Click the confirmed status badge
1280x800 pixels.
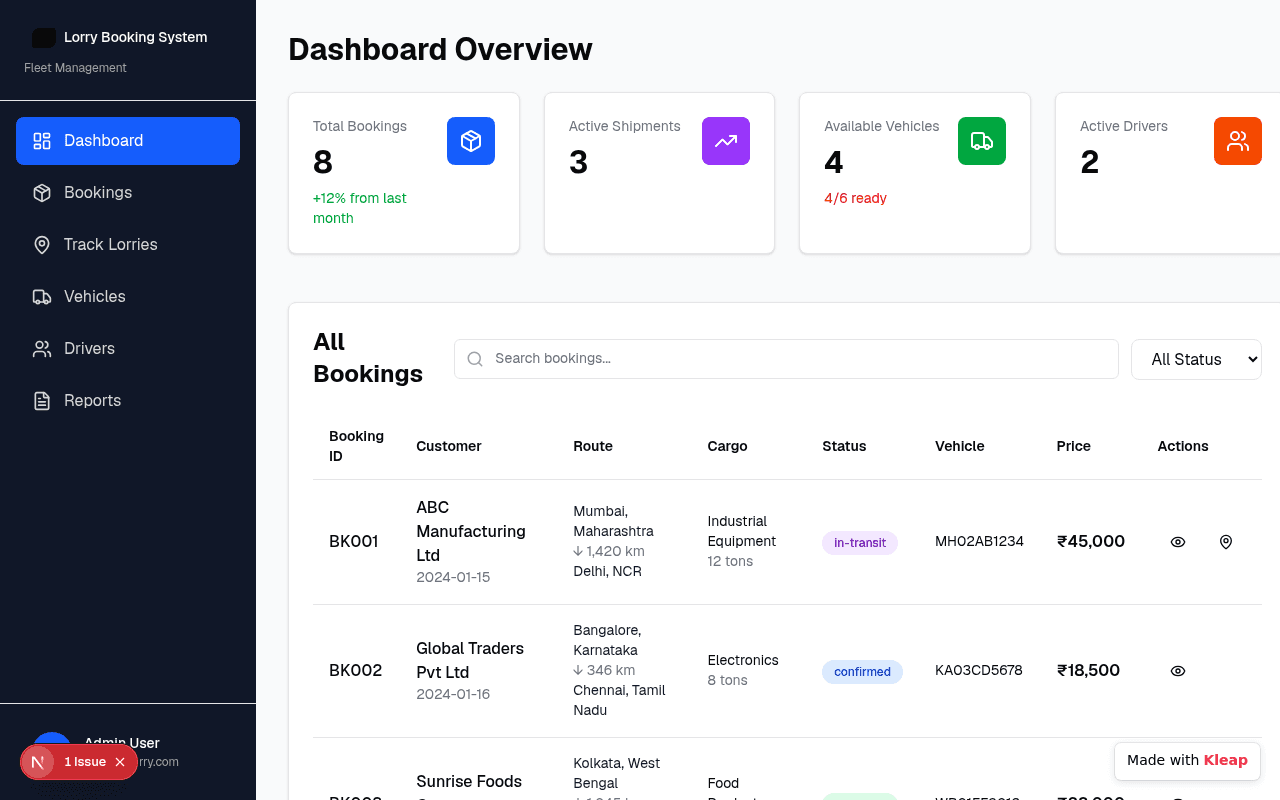862,672
